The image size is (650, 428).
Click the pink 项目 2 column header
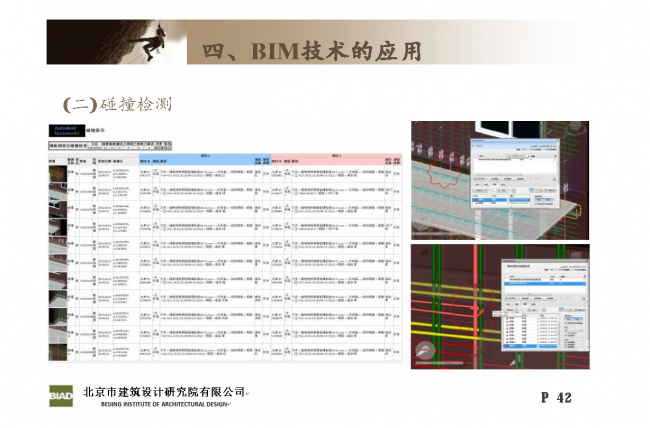tap(332, 158)
